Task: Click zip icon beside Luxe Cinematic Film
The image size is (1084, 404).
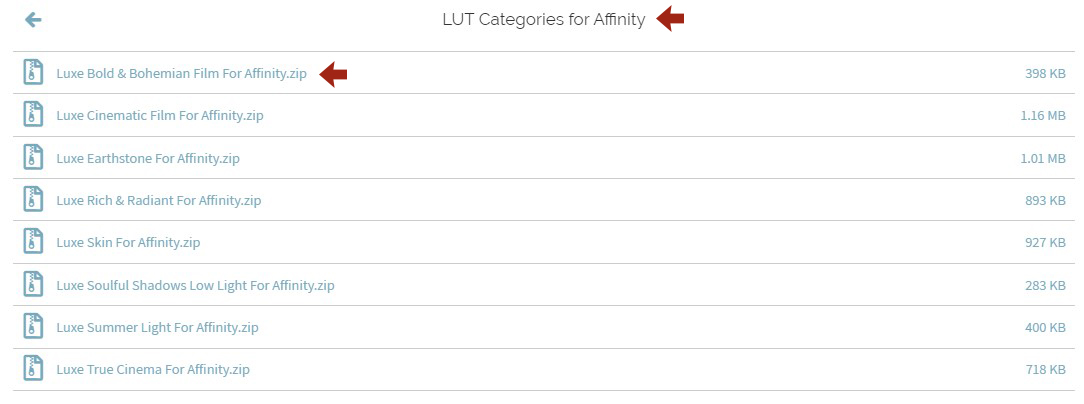Action: 34,115
